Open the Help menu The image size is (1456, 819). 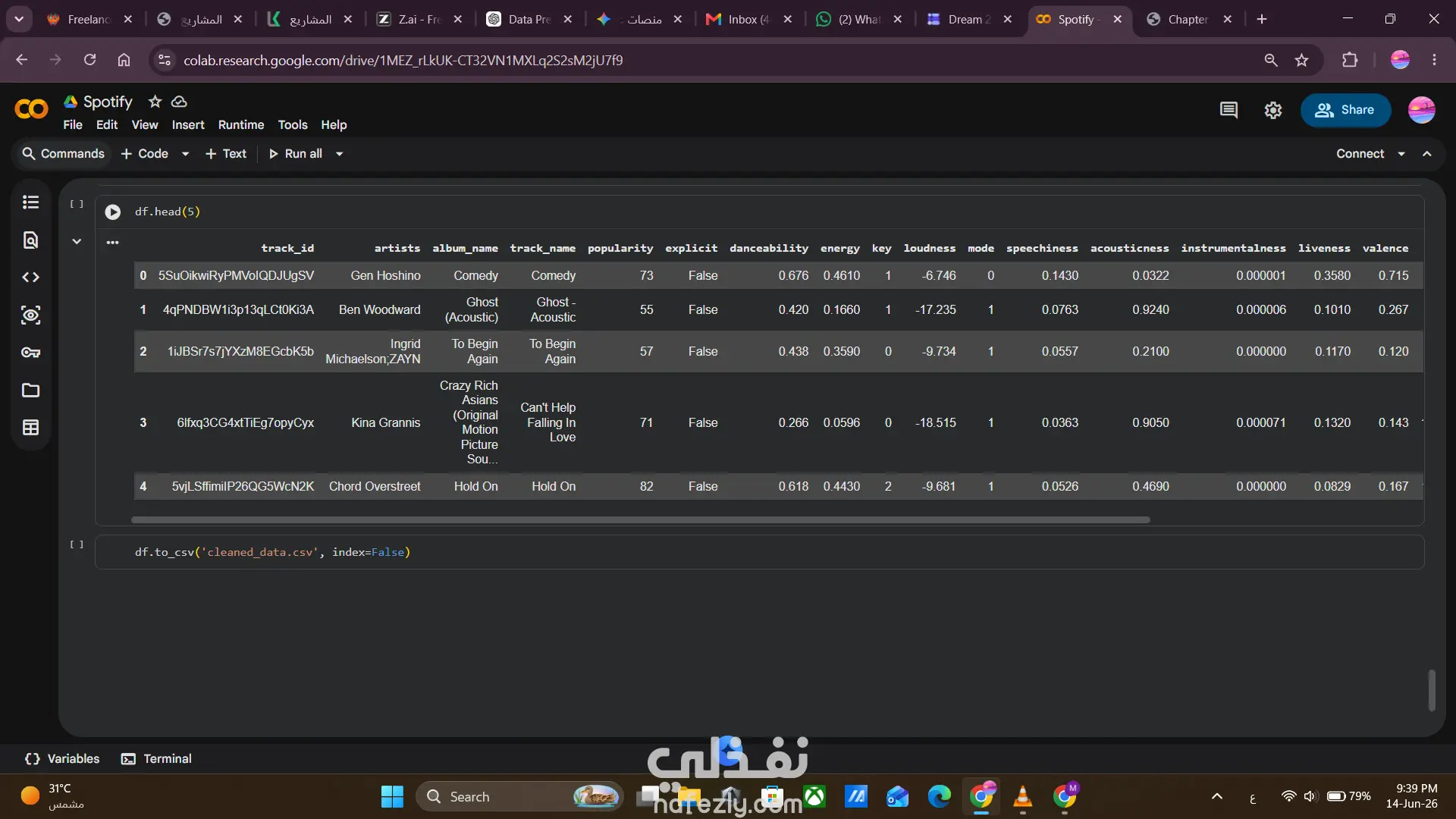[x=334, y=125]
